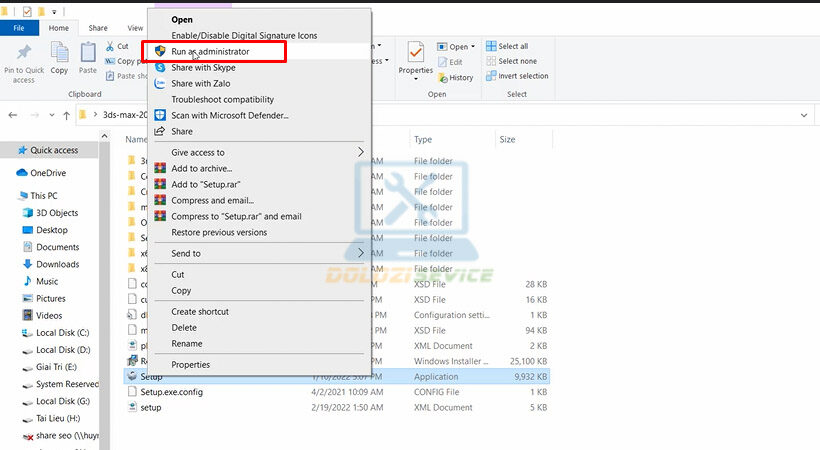Image resolution: width=820 pixels, height=450 pixels.
Task: Open the File tab
Action: [x=19, y=28]
